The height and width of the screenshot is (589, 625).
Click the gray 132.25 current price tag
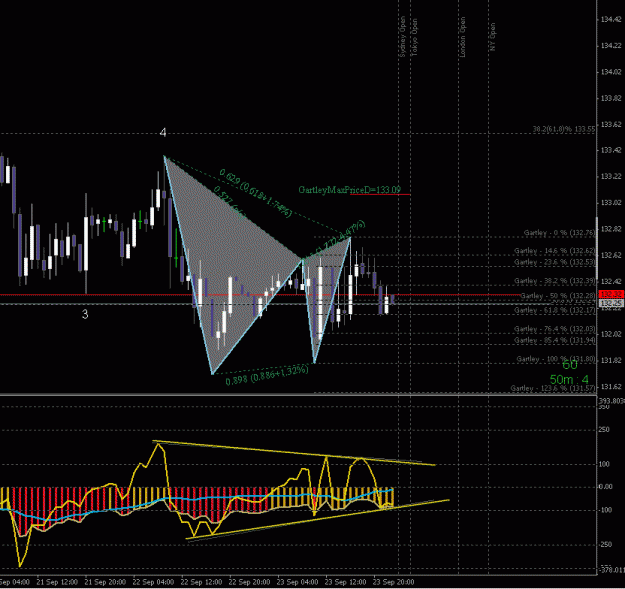tap(611, 303)
